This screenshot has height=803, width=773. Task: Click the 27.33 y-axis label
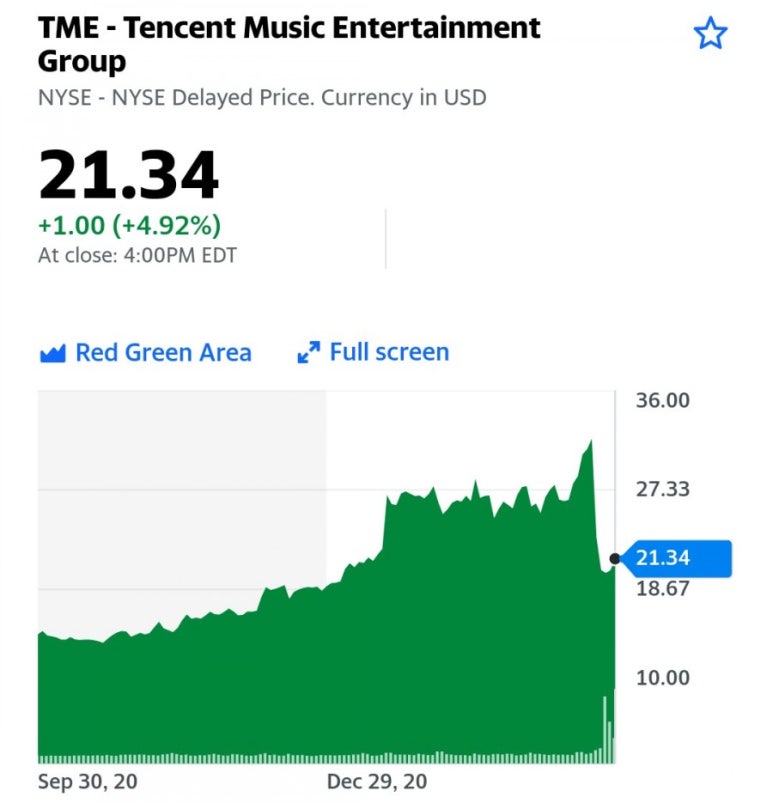click(662, 489)
